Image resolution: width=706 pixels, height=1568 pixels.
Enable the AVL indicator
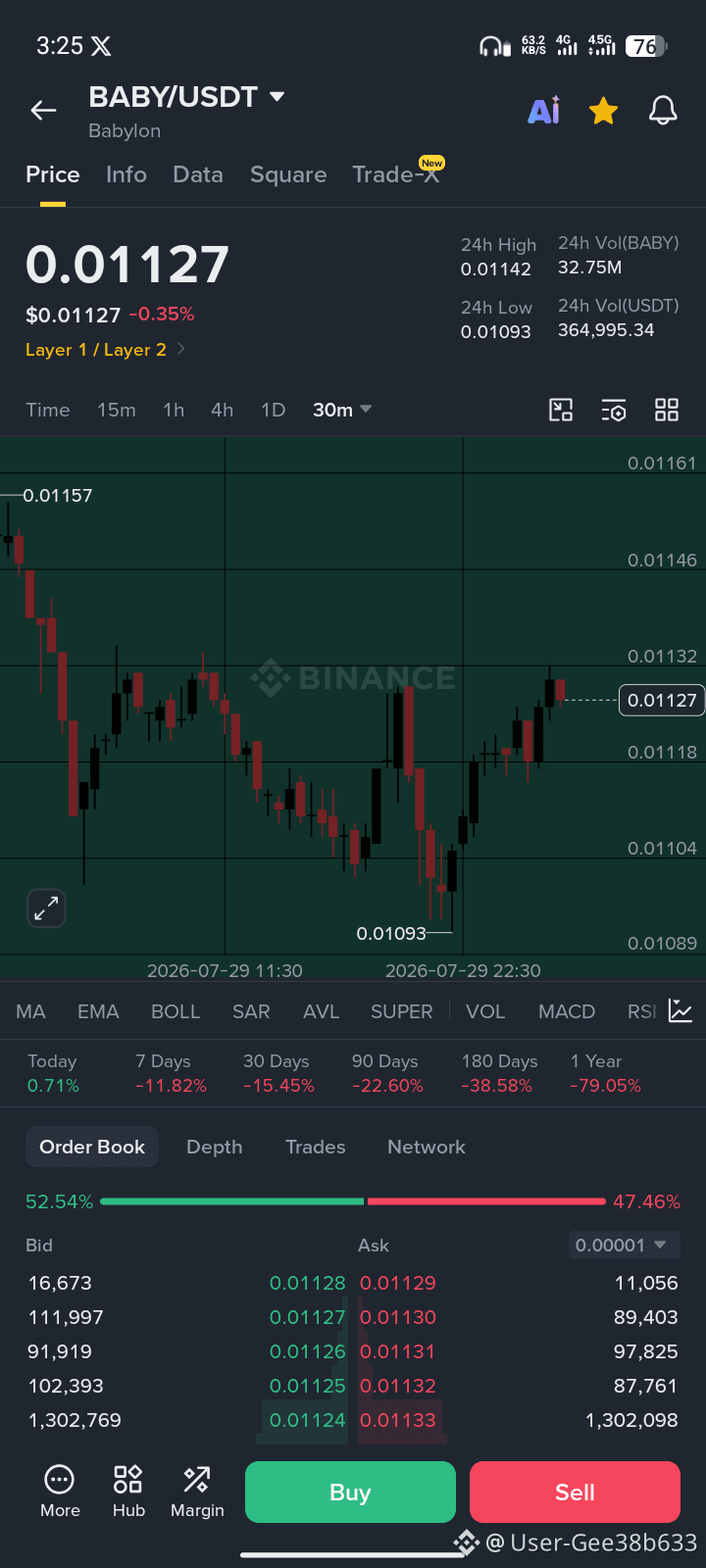(x=321, y=1011)
